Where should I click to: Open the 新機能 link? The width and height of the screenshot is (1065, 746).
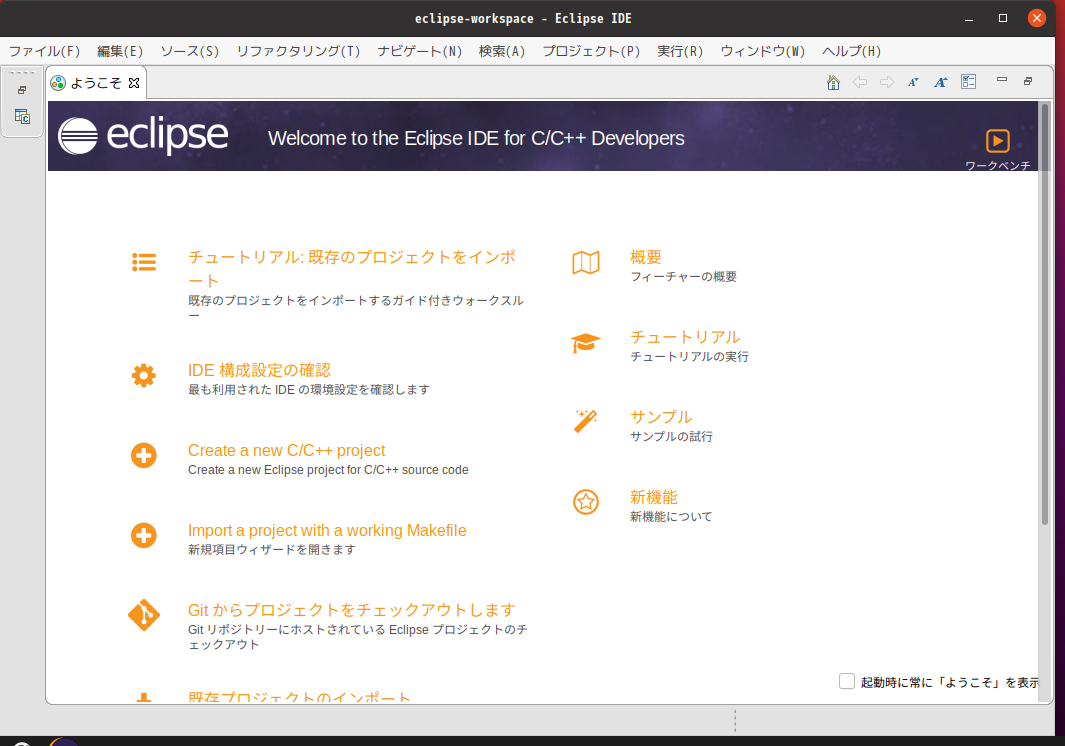[653, 497]
